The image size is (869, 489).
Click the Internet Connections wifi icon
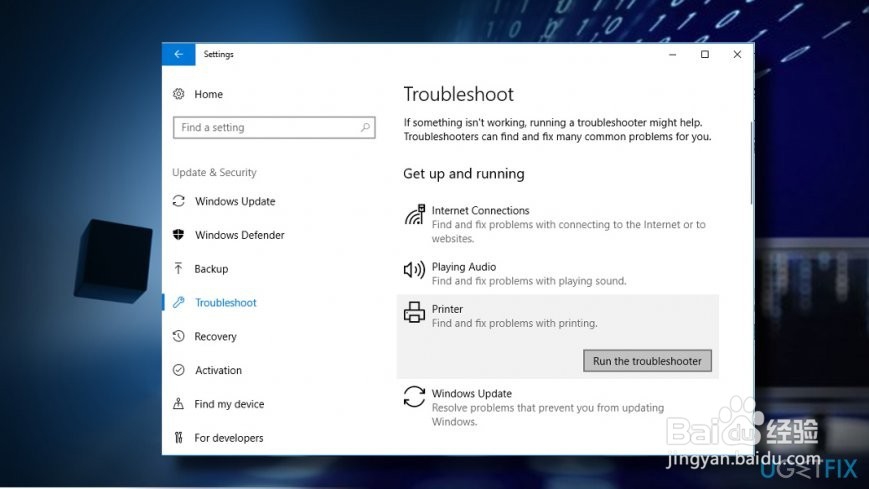pos(414,215)
